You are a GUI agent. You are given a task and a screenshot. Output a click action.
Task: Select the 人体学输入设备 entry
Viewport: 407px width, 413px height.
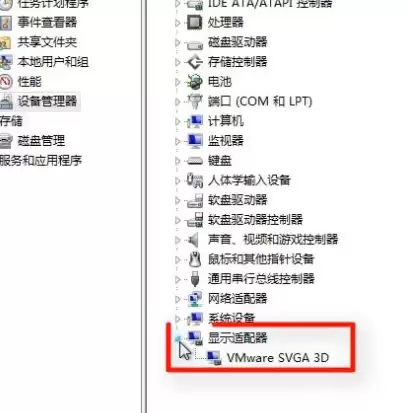[x=249, y=180]
